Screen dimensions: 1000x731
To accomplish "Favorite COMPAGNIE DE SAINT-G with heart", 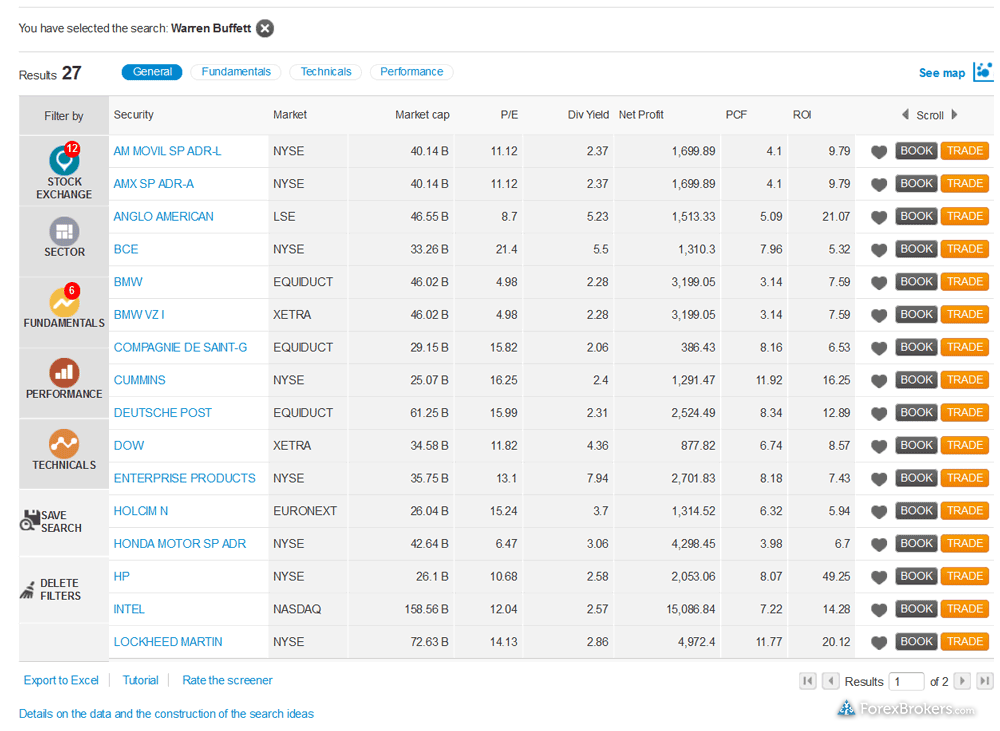I will (x=879, y=348).
